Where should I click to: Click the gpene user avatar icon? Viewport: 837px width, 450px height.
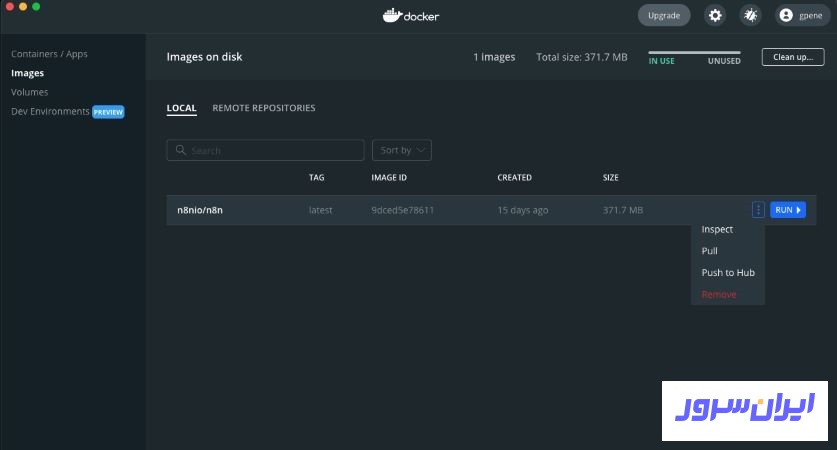786,15
